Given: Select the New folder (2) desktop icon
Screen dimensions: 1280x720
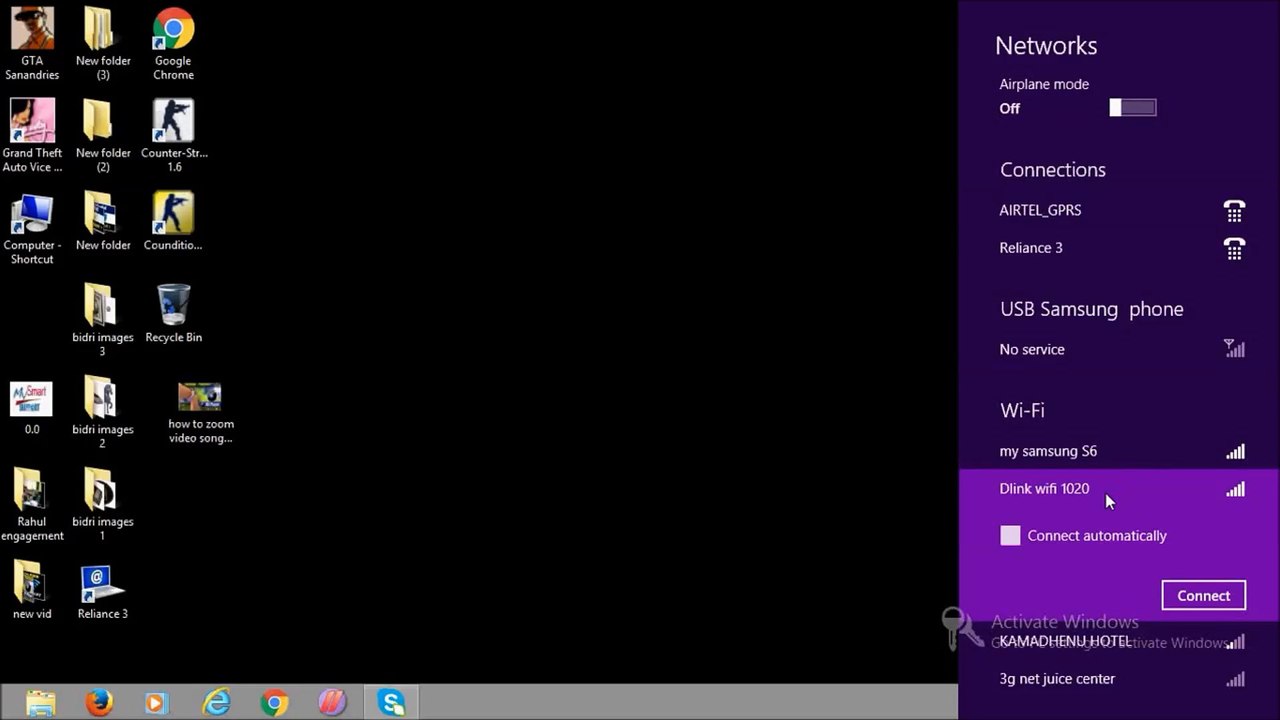Looking at the screenshot, I should pyautogui.click(x=103, y=136).
